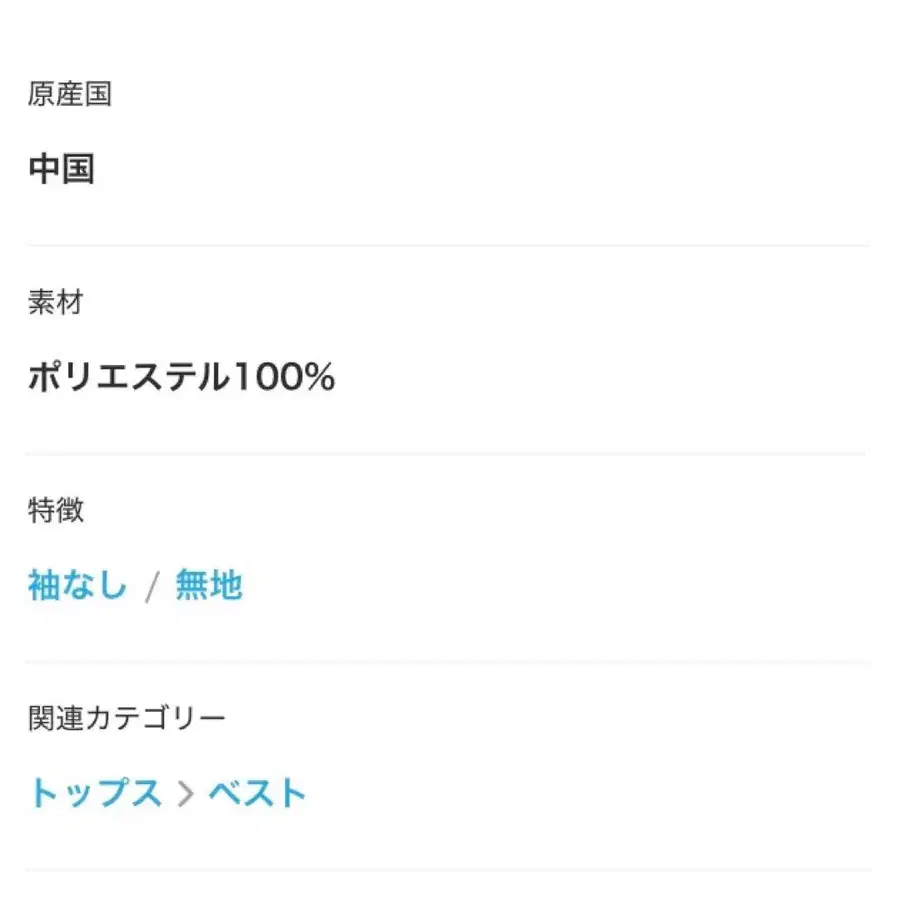Open the 袖なし feature link

pos(78,585)
